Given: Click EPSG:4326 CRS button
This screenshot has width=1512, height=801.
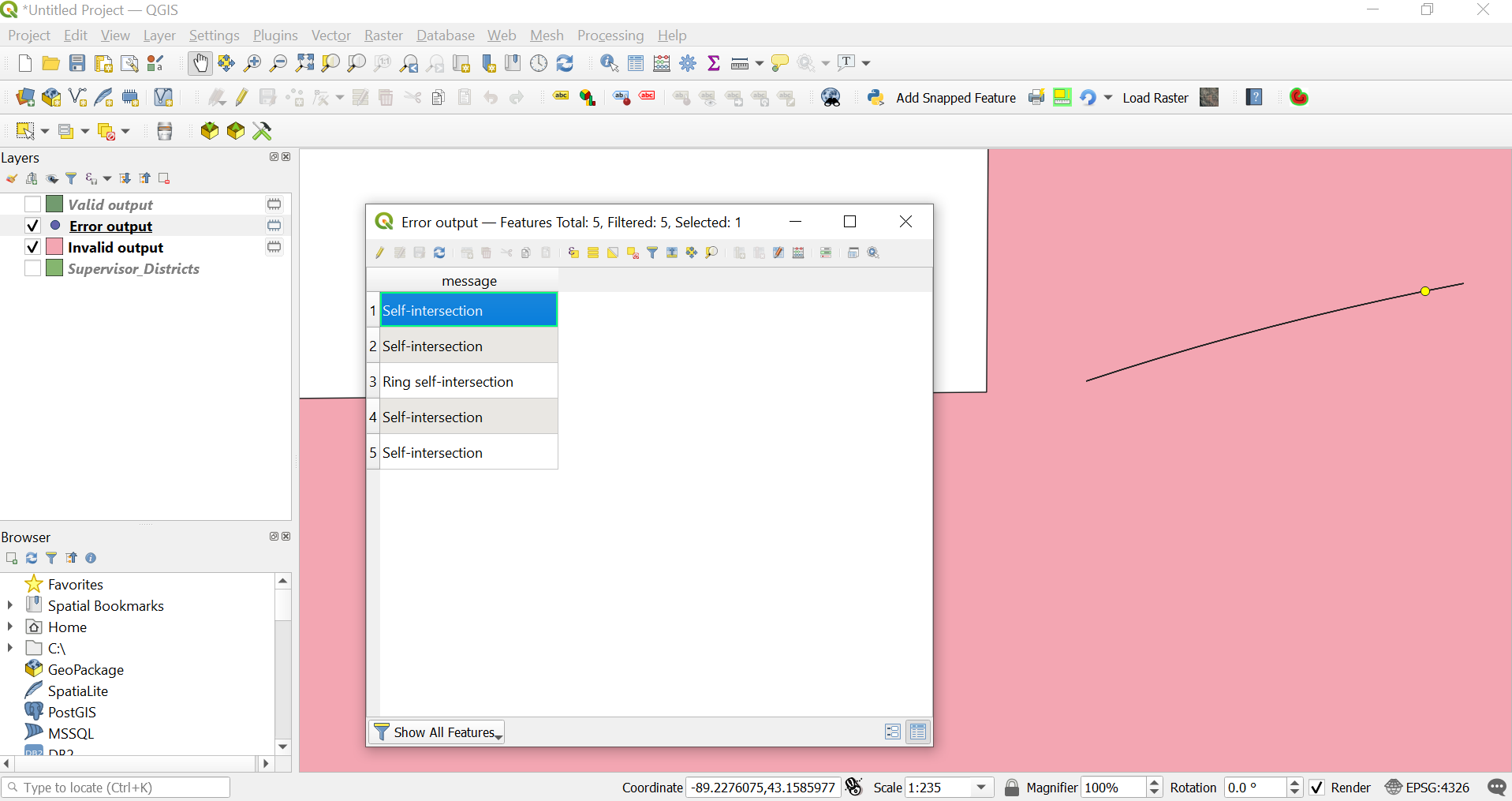Looking at the screenshot, I should pyautogui.click(x=1428, y=788).
